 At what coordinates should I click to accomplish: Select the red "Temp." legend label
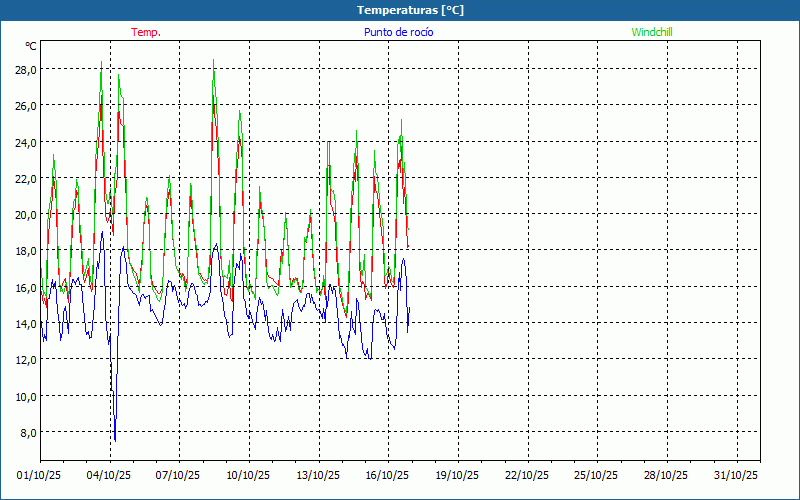(146, 32)
